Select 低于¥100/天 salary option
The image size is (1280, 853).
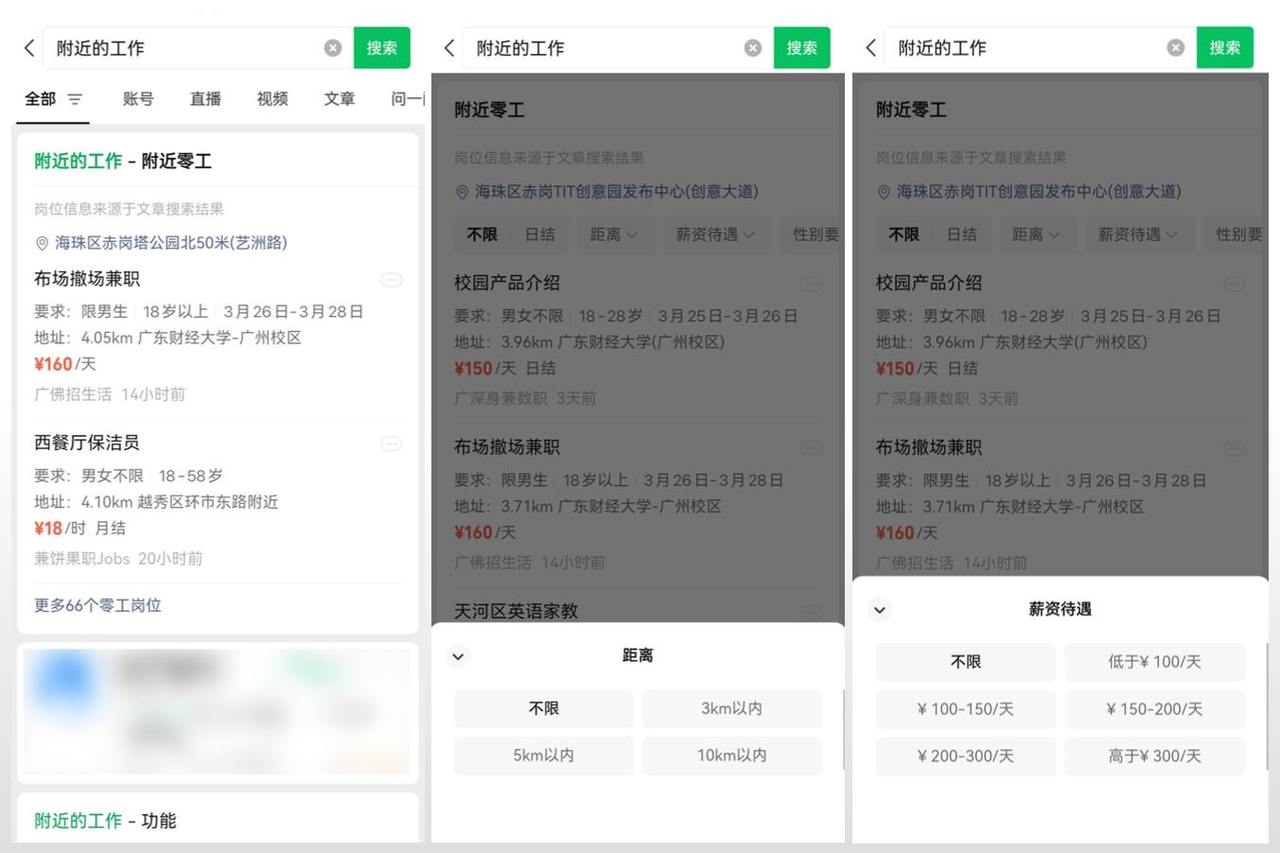1155,662
